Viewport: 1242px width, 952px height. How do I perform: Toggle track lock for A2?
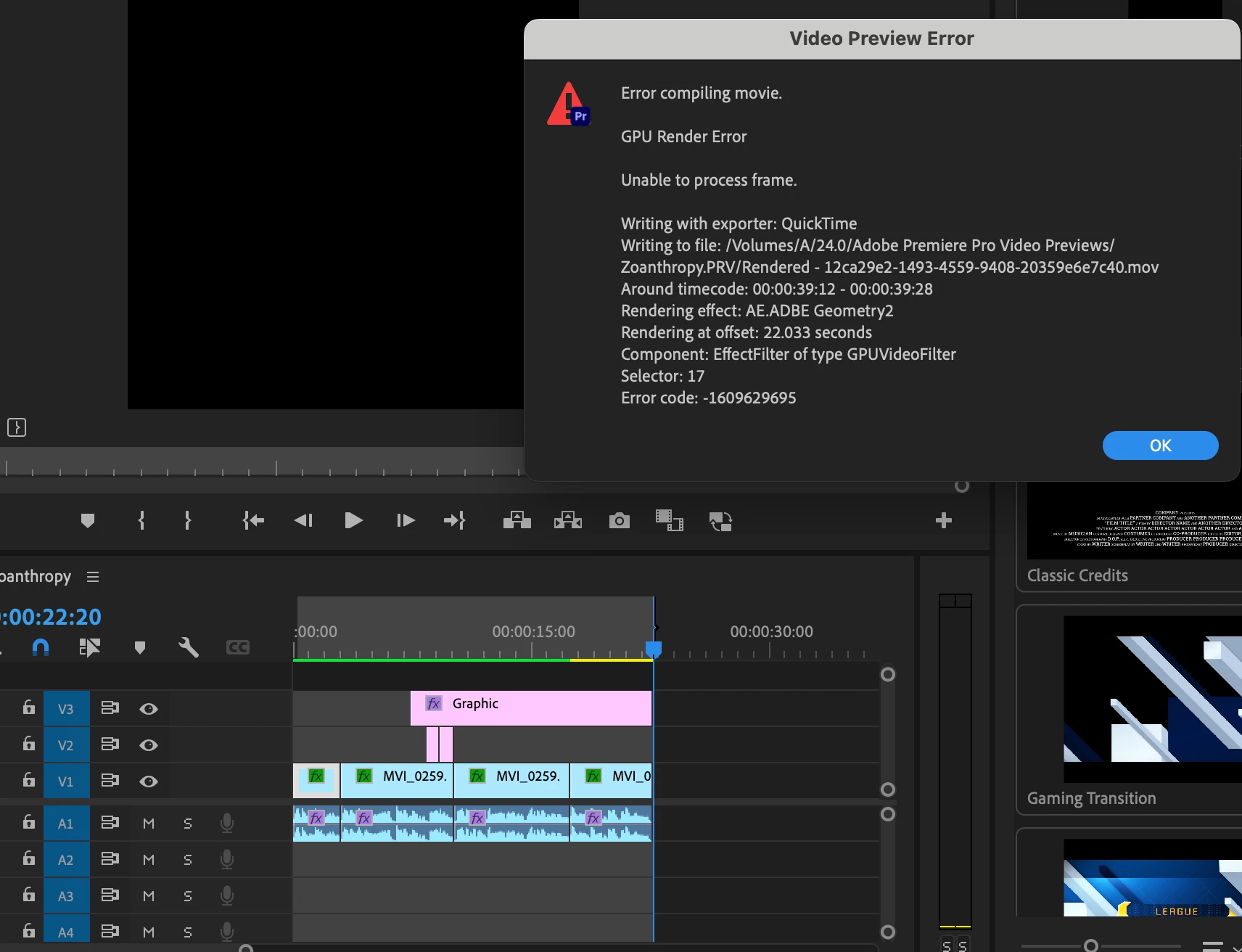(x=28, y=858)
